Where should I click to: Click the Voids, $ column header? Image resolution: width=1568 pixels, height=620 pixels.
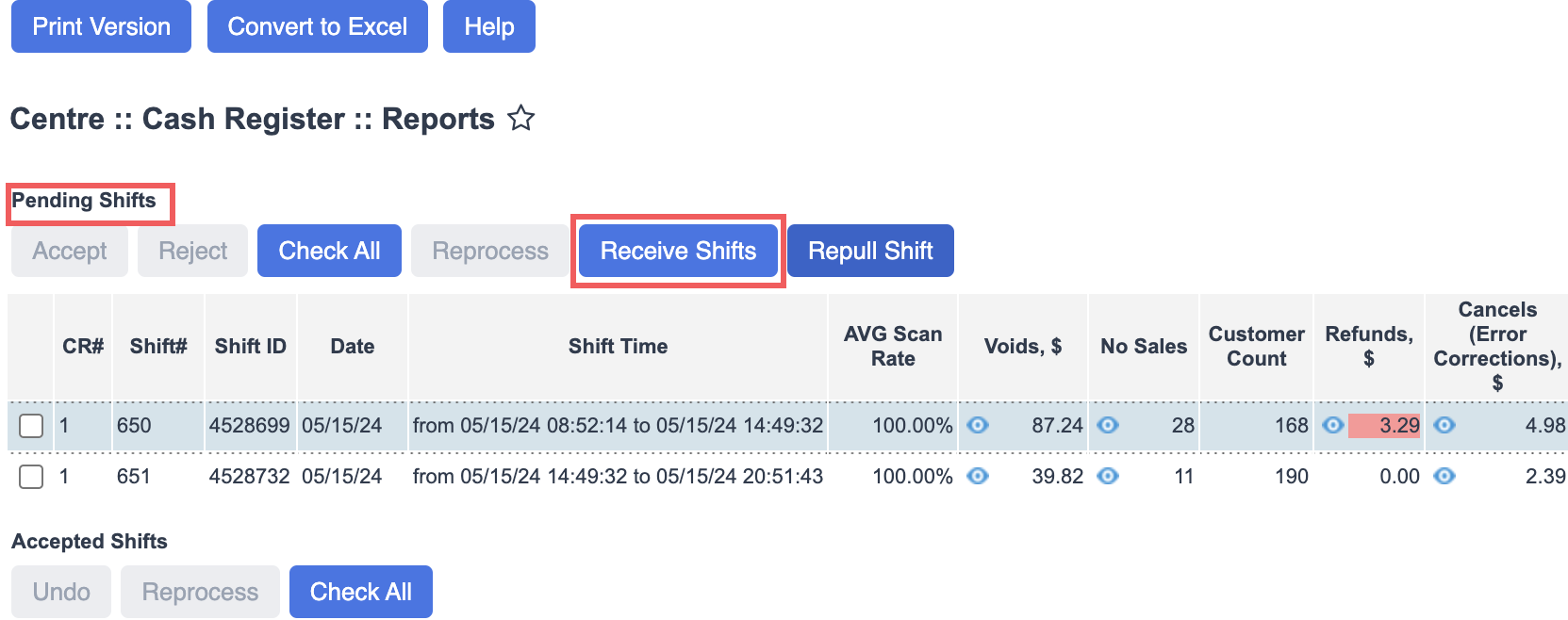[x=1023, y=347]
